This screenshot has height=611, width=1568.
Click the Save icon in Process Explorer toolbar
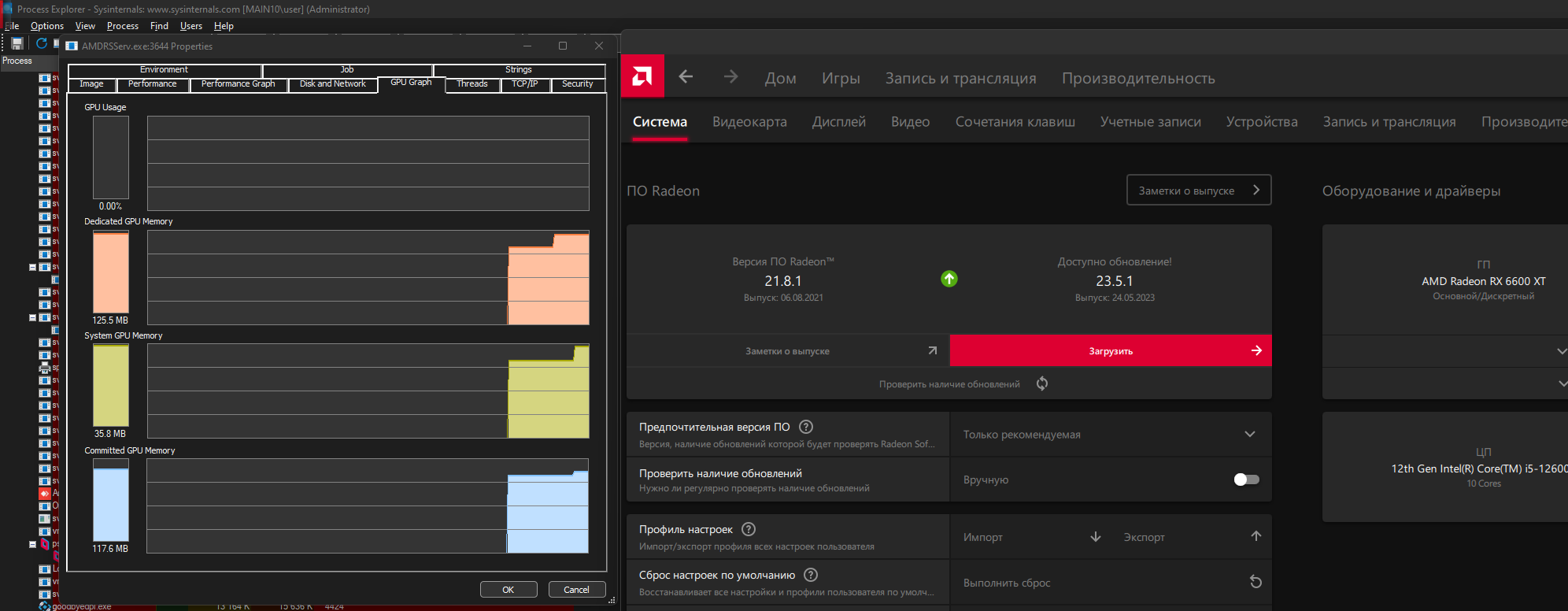click(x=17, y=43)
